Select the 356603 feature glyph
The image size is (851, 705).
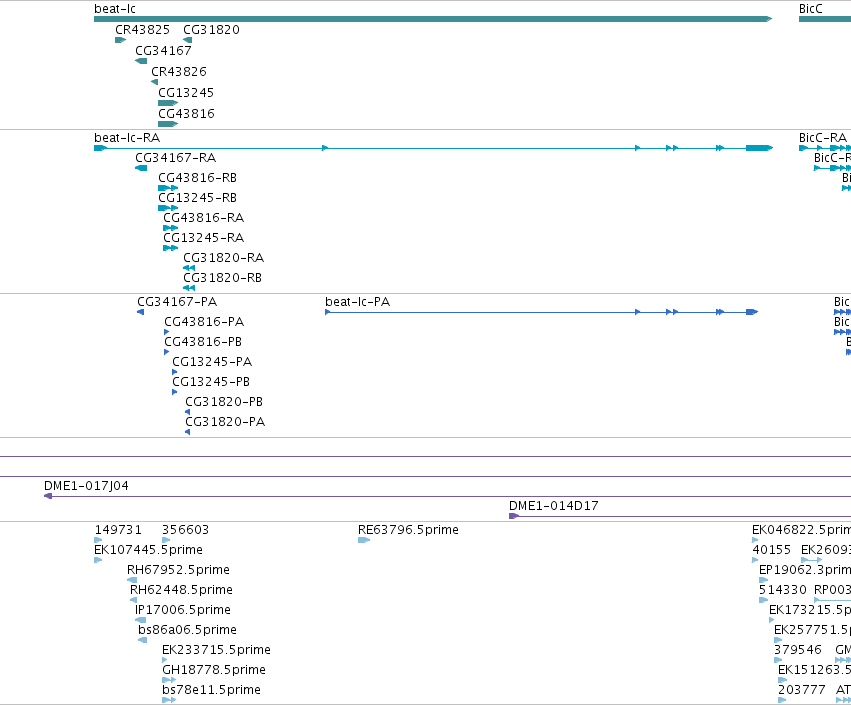pos(166,540)
